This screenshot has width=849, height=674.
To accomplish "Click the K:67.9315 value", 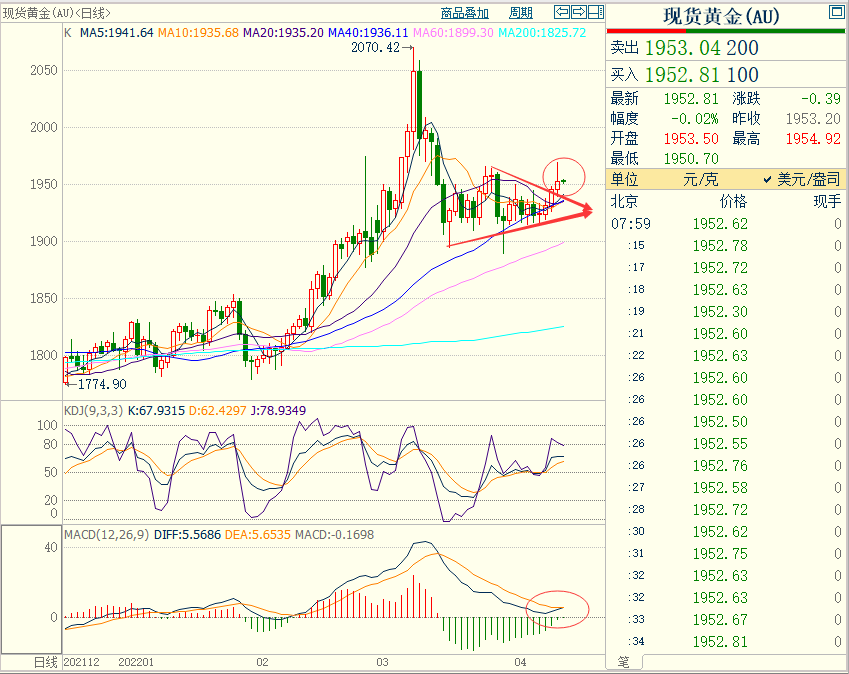I will 156,410.
